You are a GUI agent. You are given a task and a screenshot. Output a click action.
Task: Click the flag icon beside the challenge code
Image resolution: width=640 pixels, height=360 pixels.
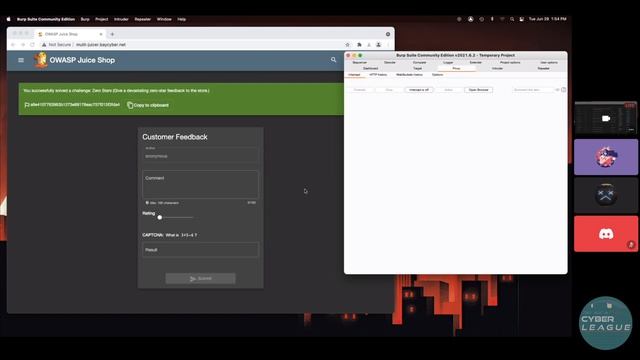coord(27,105)
